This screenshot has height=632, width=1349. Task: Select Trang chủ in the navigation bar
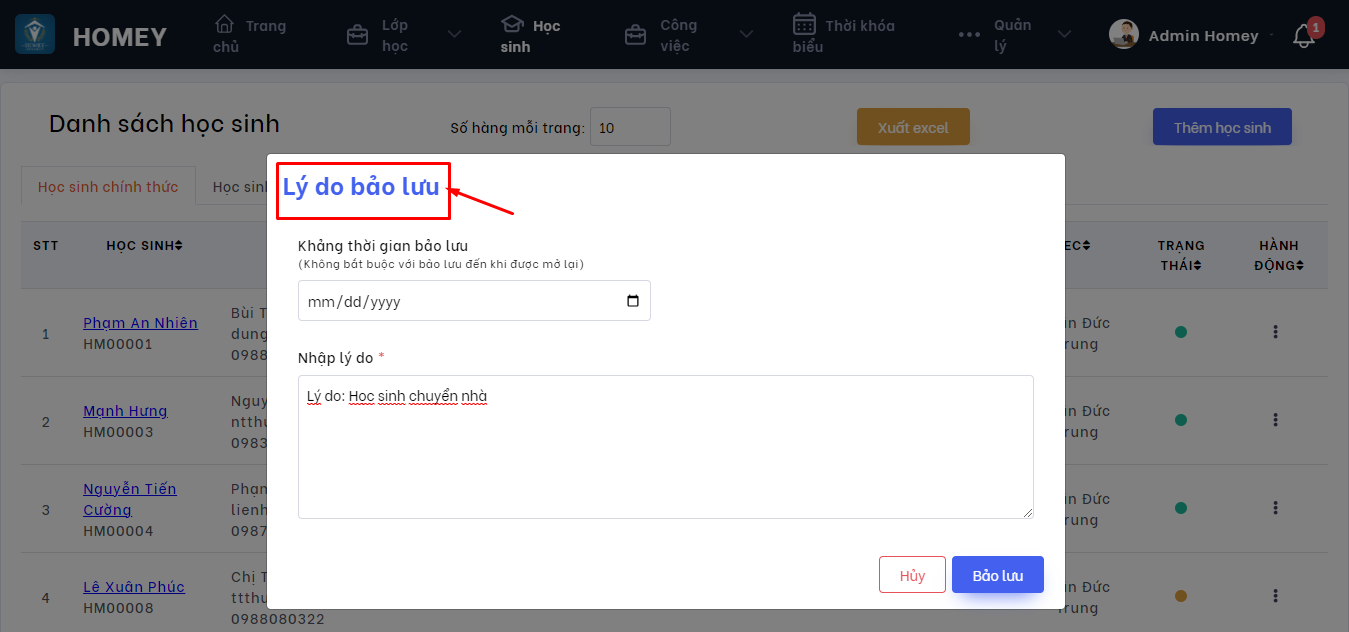point(249,33)
